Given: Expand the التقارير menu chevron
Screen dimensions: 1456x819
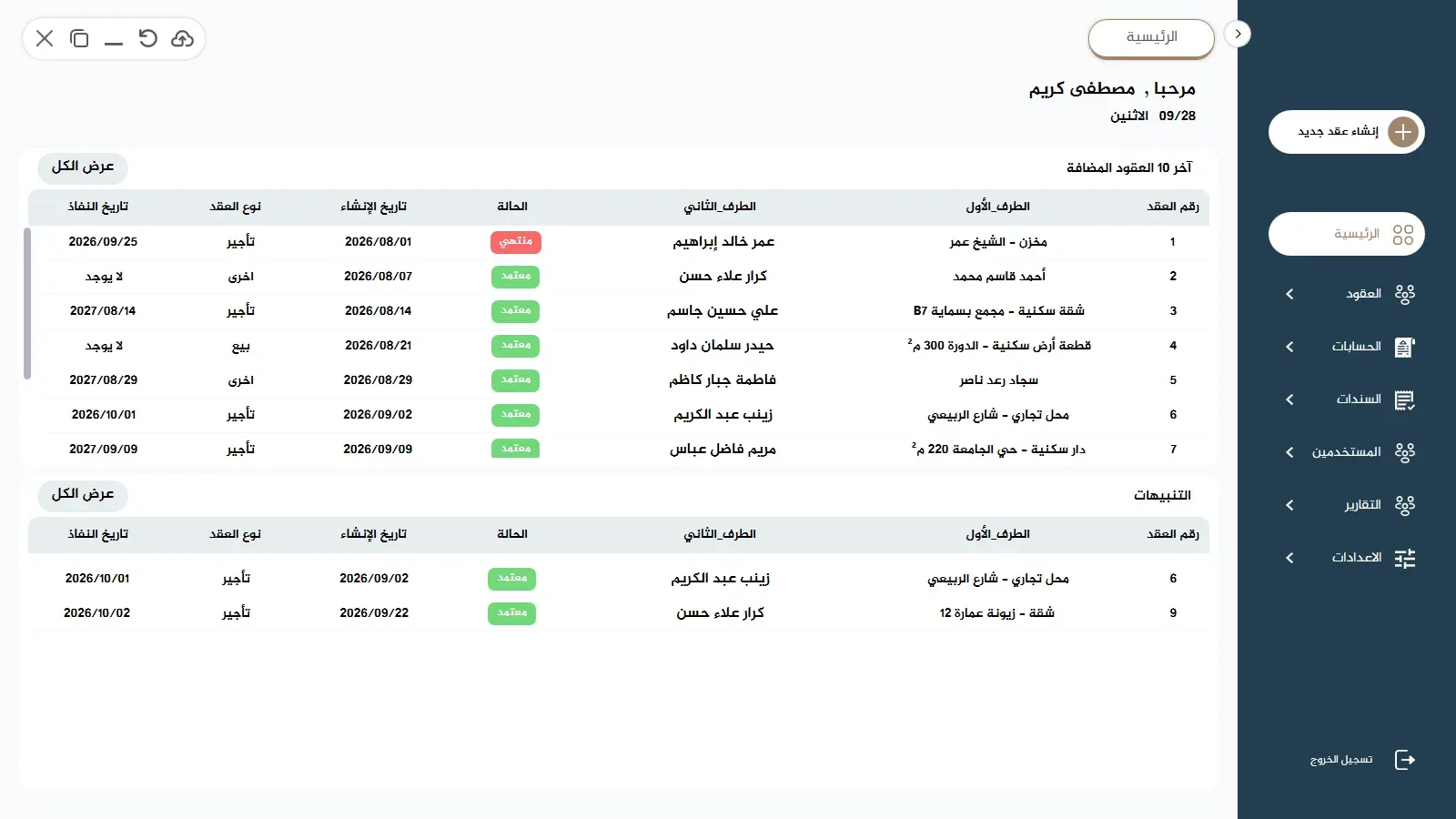Looking at the screenshot, I should tap(1289, 505).
